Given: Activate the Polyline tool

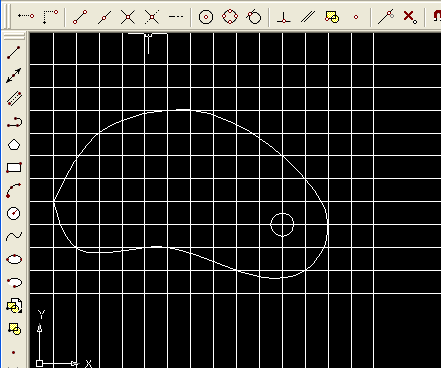Looking at the screenshot, I should tap(14, 122).
